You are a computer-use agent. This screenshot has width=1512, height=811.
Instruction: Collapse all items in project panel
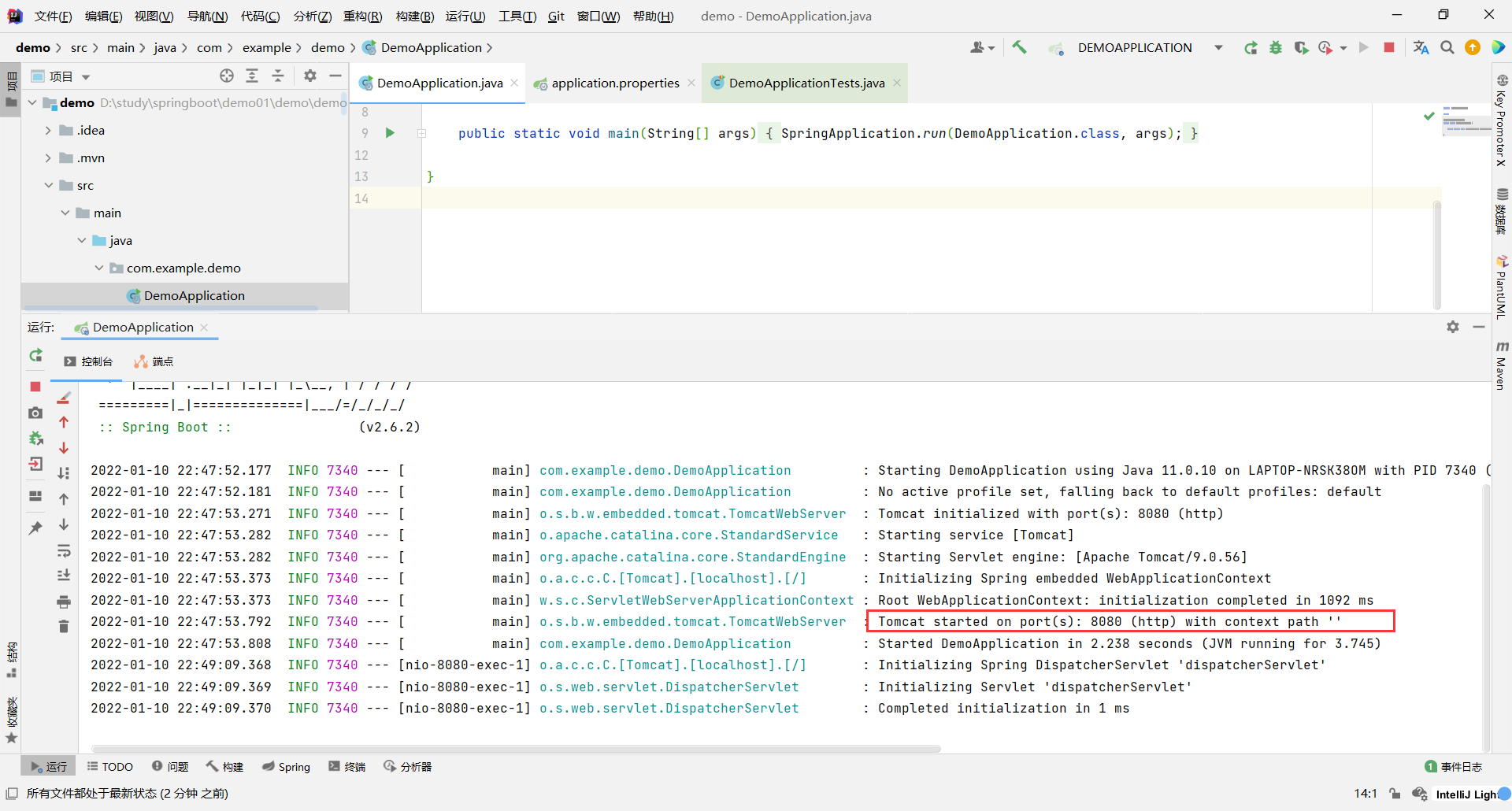278,76
